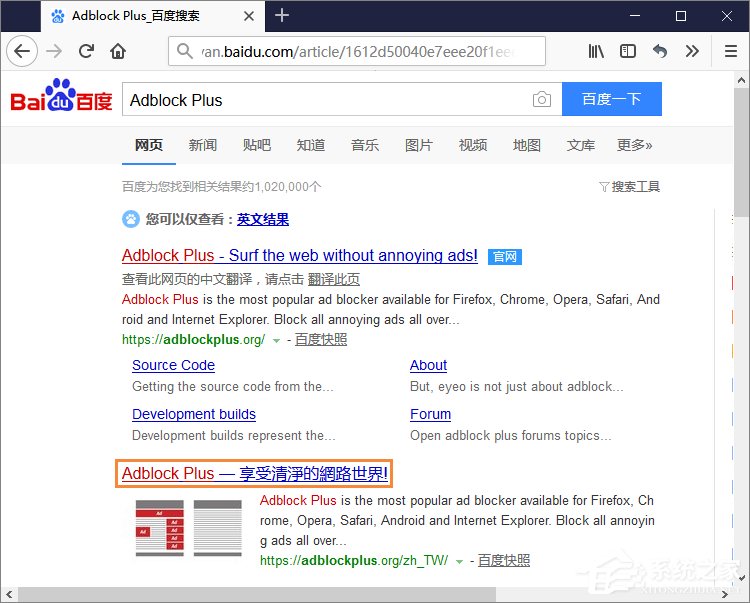Click the vertical scrollbar up arrow
Image resolution: width=750 pixels, height=603 pixels.
(741, 80)
